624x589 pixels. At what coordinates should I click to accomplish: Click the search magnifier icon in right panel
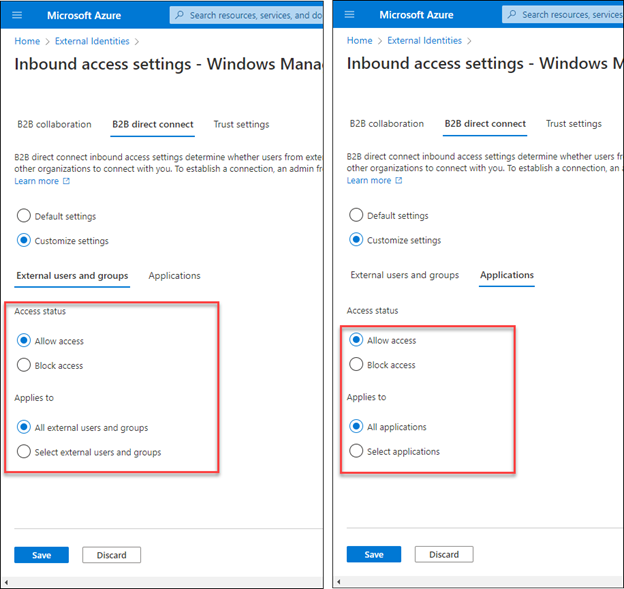point(511,15)
